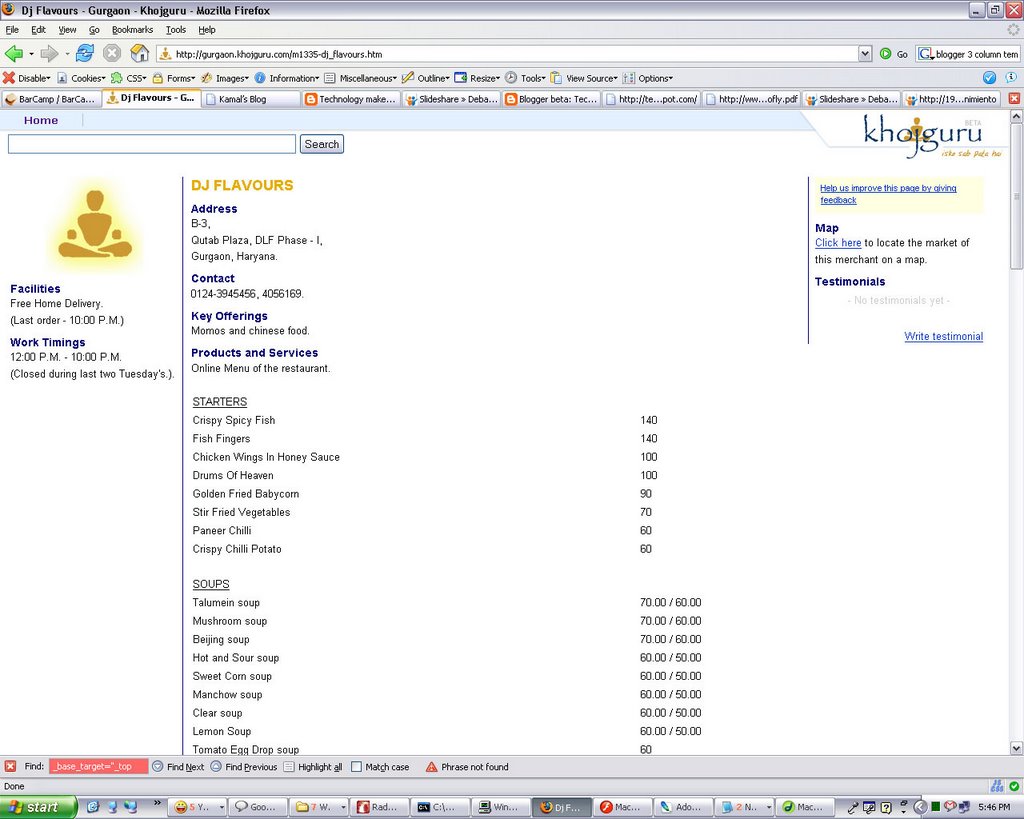Click the page scrollbar up arrow

point(1016,116)
